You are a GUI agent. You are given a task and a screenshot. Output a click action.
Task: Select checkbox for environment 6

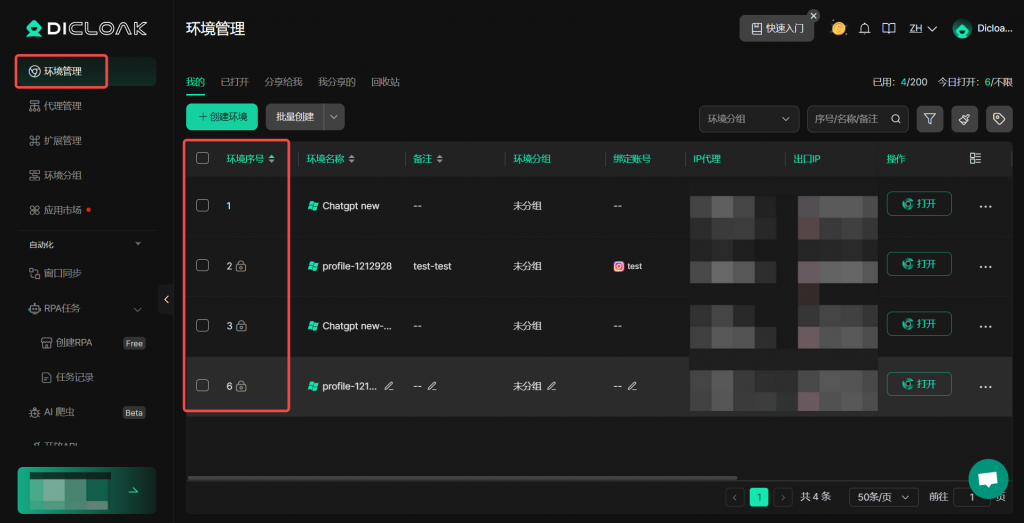click(x=203, y=385)
